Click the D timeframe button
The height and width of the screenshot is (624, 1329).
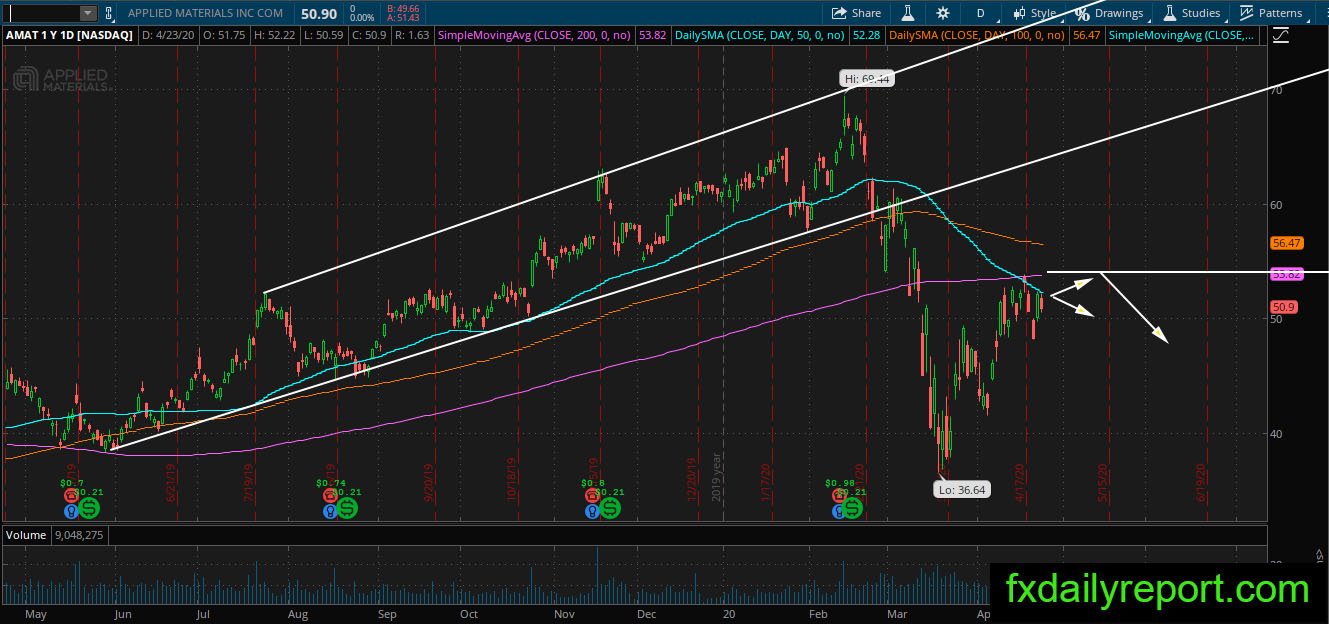pyautogui.click(x=980, y=13)
